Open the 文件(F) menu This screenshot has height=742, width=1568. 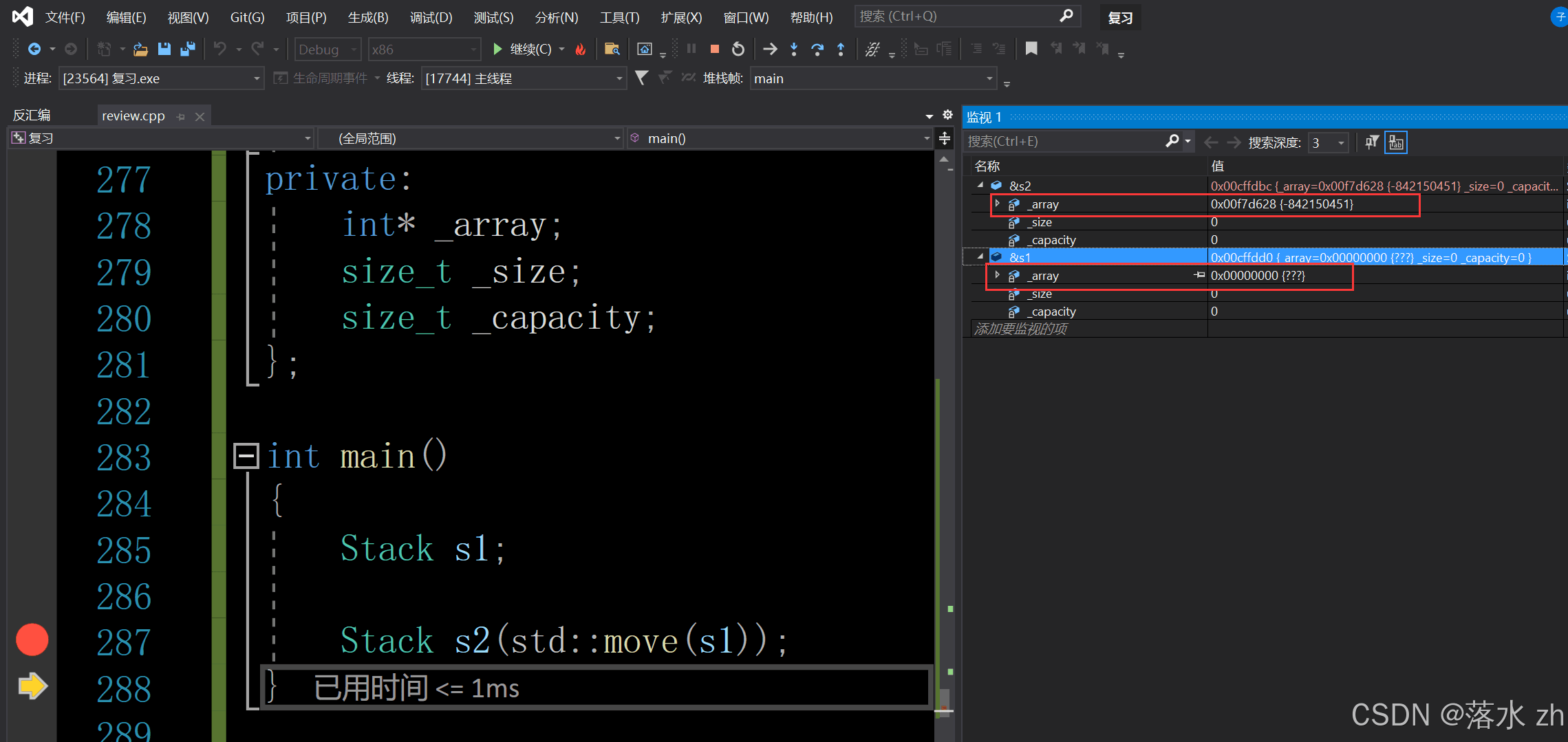click(65, 17)
